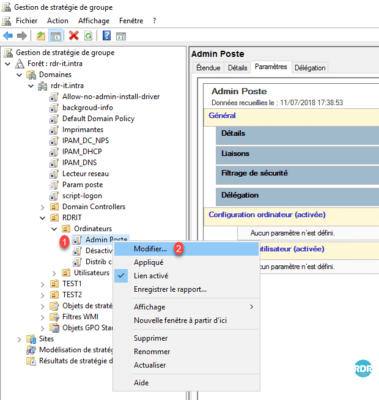The width and height of the screenshot is (379, 400).
Task: Click the Forêt rdr-it.intra forest icon
Action: (x=20, y=64)
